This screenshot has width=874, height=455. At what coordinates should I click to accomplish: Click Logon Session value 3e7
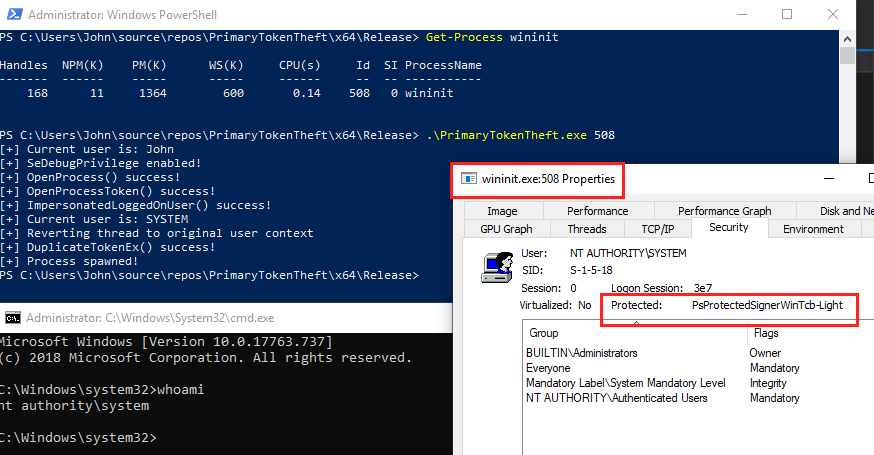[x=702, y=288]
